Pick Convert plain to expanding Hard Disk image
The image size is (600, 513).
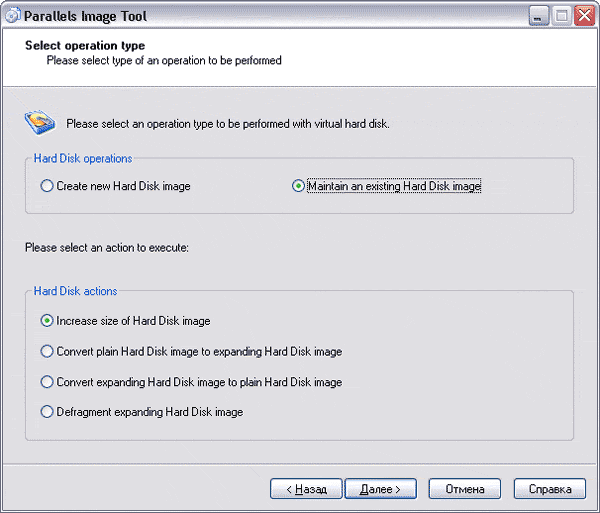(47, 351)
